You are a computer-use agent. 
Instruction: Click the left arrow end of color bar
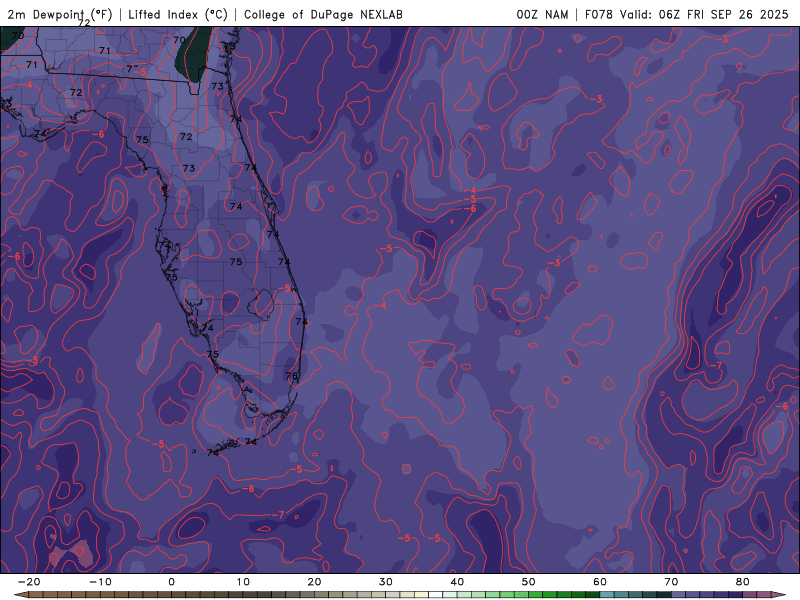tap(20, 595)
